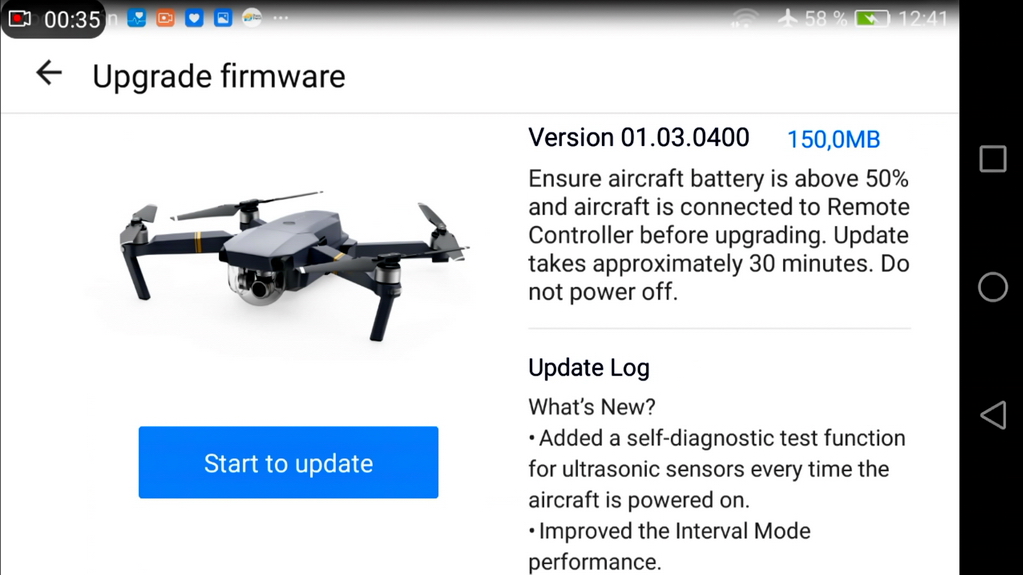The width and height of the screenshot is (1023, 575).
Task: Tap the screen recording timer indicator
Action: point(53,19)
